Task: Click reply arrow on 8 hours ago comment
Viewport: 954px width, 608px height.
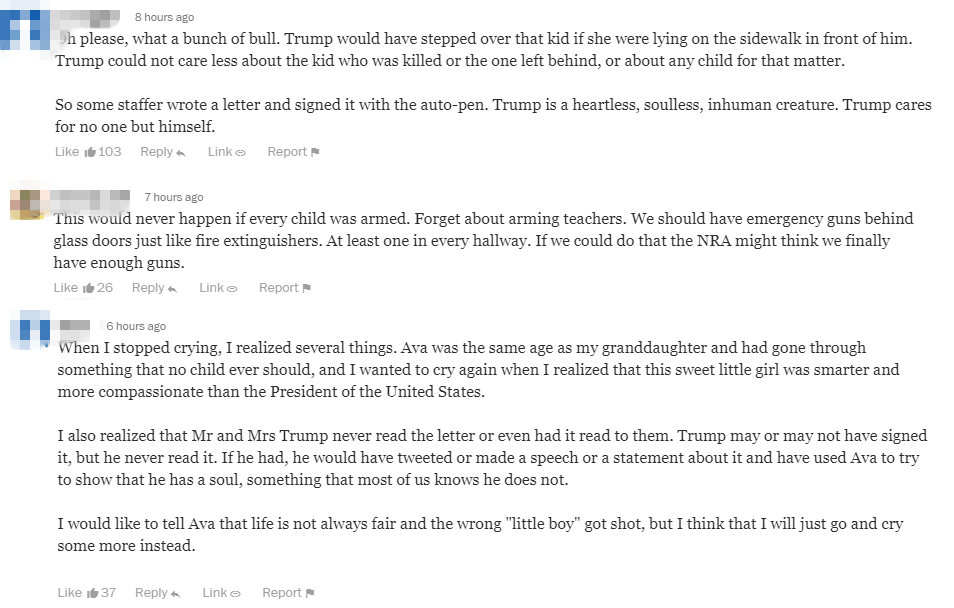Action: coord(180,153)
